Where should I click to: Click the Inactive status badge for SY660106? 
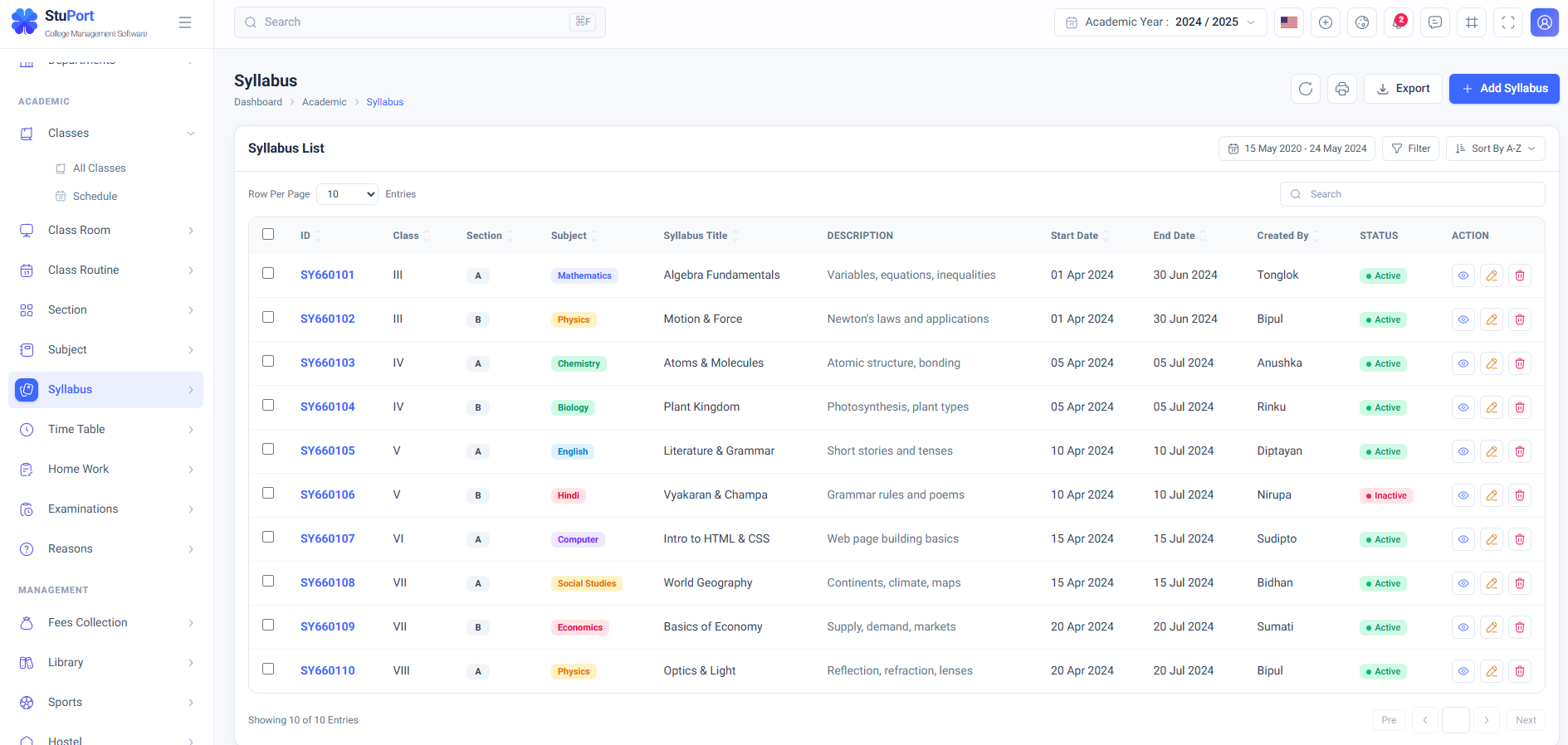1386,495
